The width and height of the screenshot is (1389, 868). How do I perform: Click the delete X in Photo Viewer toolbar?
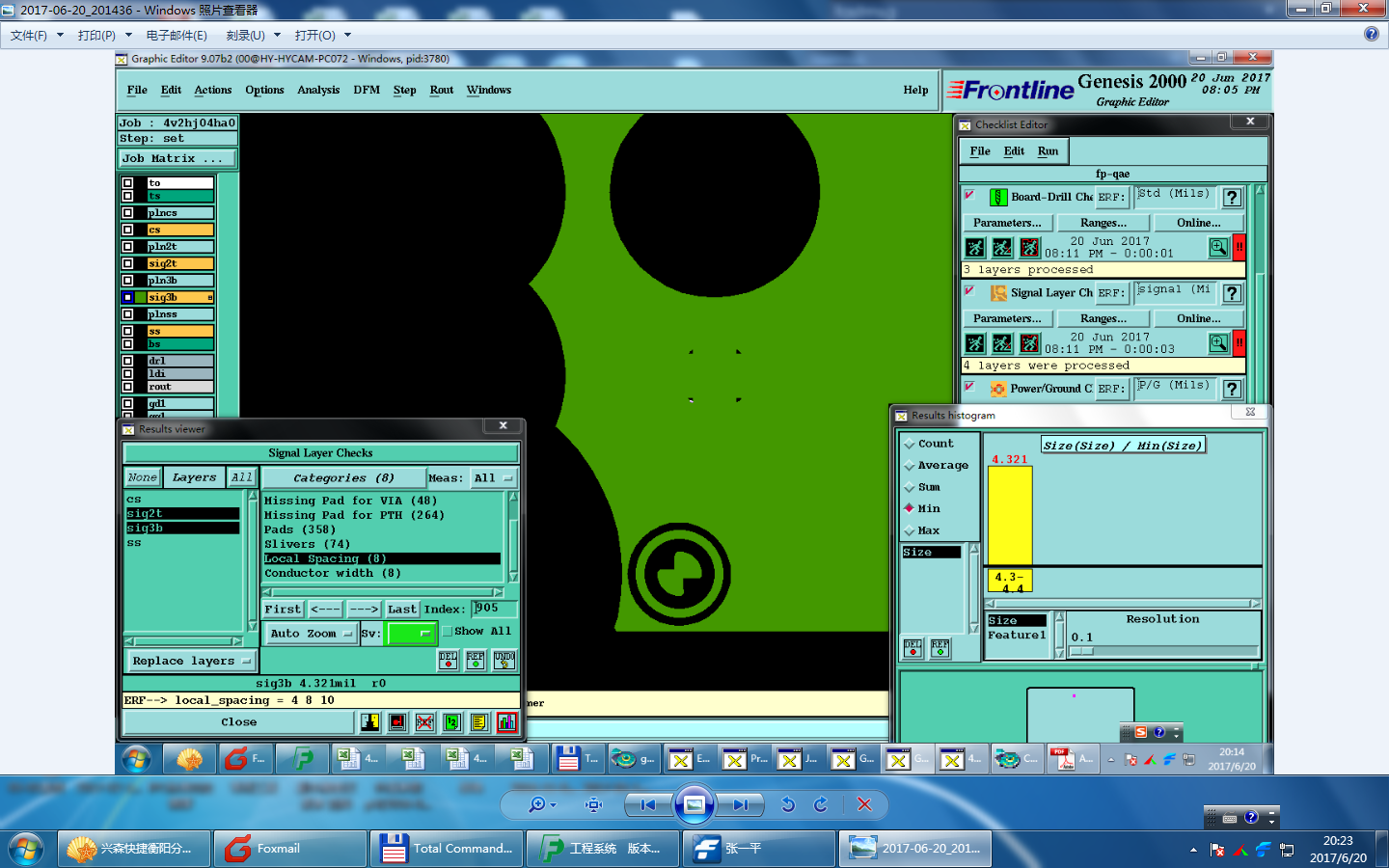click(x=864, y=804)
